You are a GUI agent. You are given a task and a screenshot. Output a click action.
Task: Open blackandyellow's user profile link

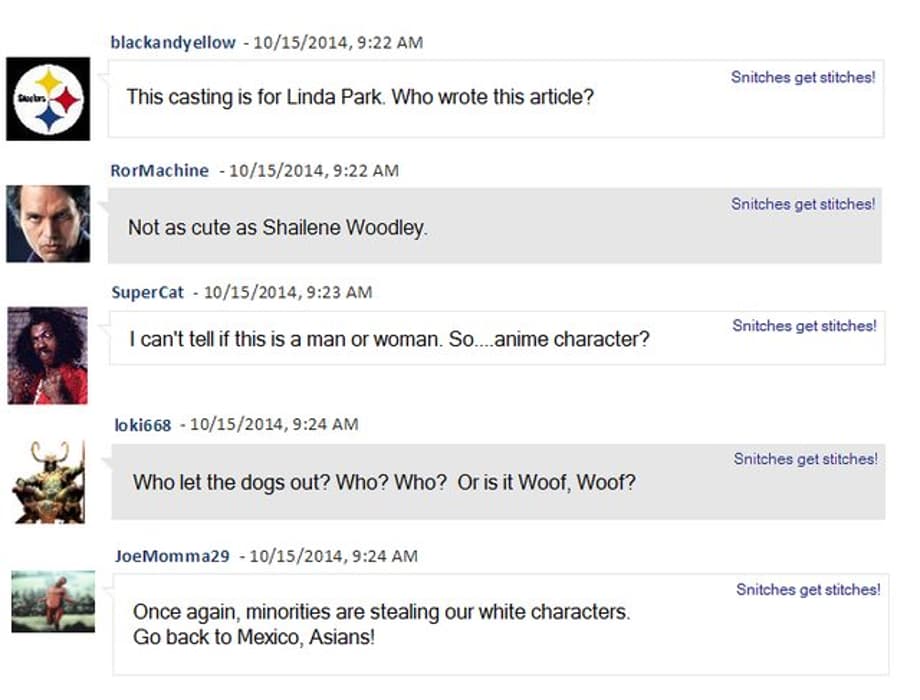173,42
